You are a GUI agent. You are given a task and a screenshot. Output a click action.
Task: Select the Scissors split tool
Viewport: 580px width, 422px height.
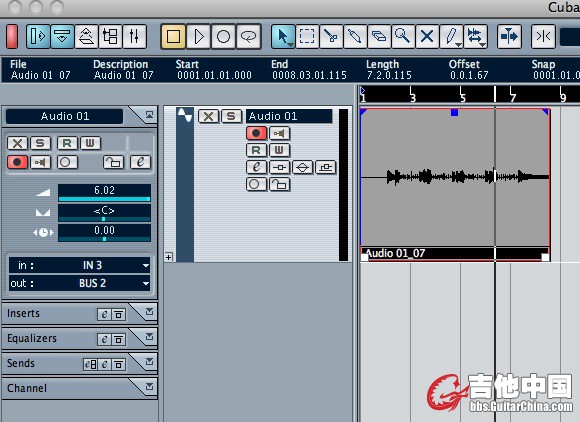(x=331, y=36)
